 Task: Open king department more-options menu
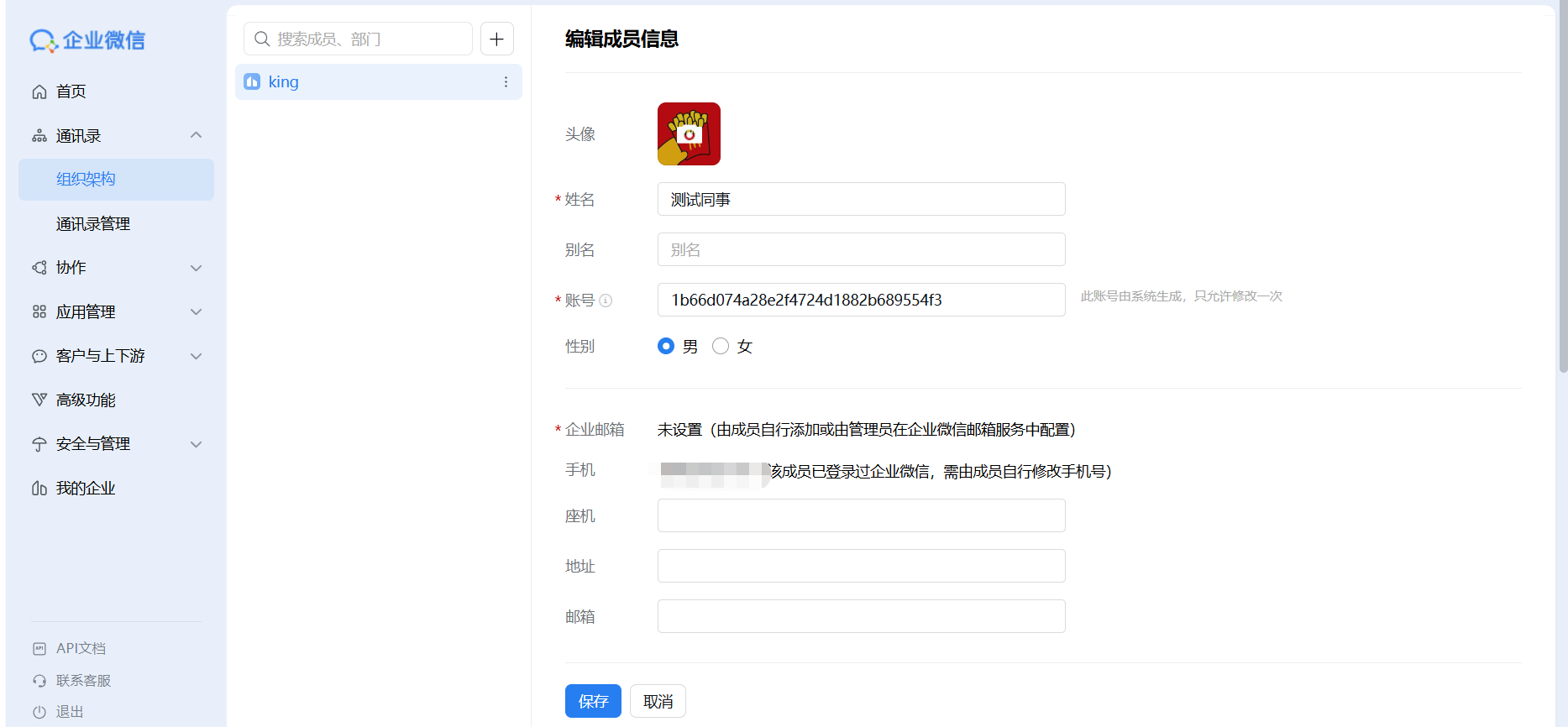click(x=506, y=81)
